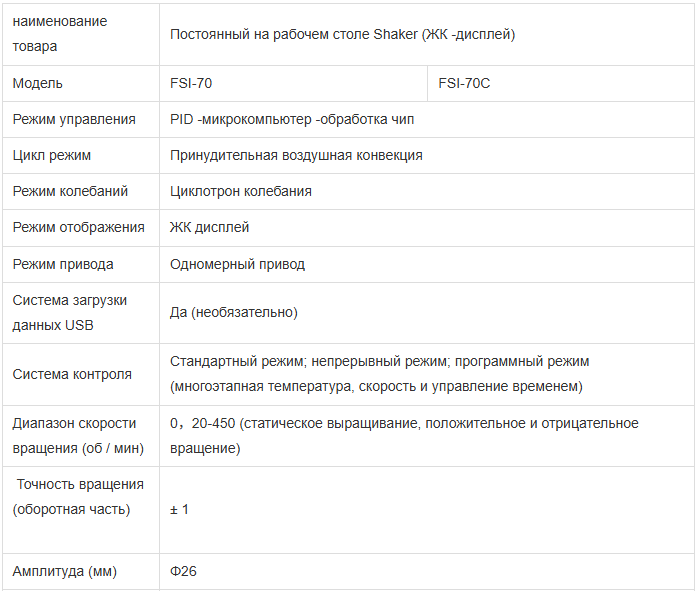Click the 'Режим управления' label
Viewport: 696px width, 591px height.
click(74, 119)
